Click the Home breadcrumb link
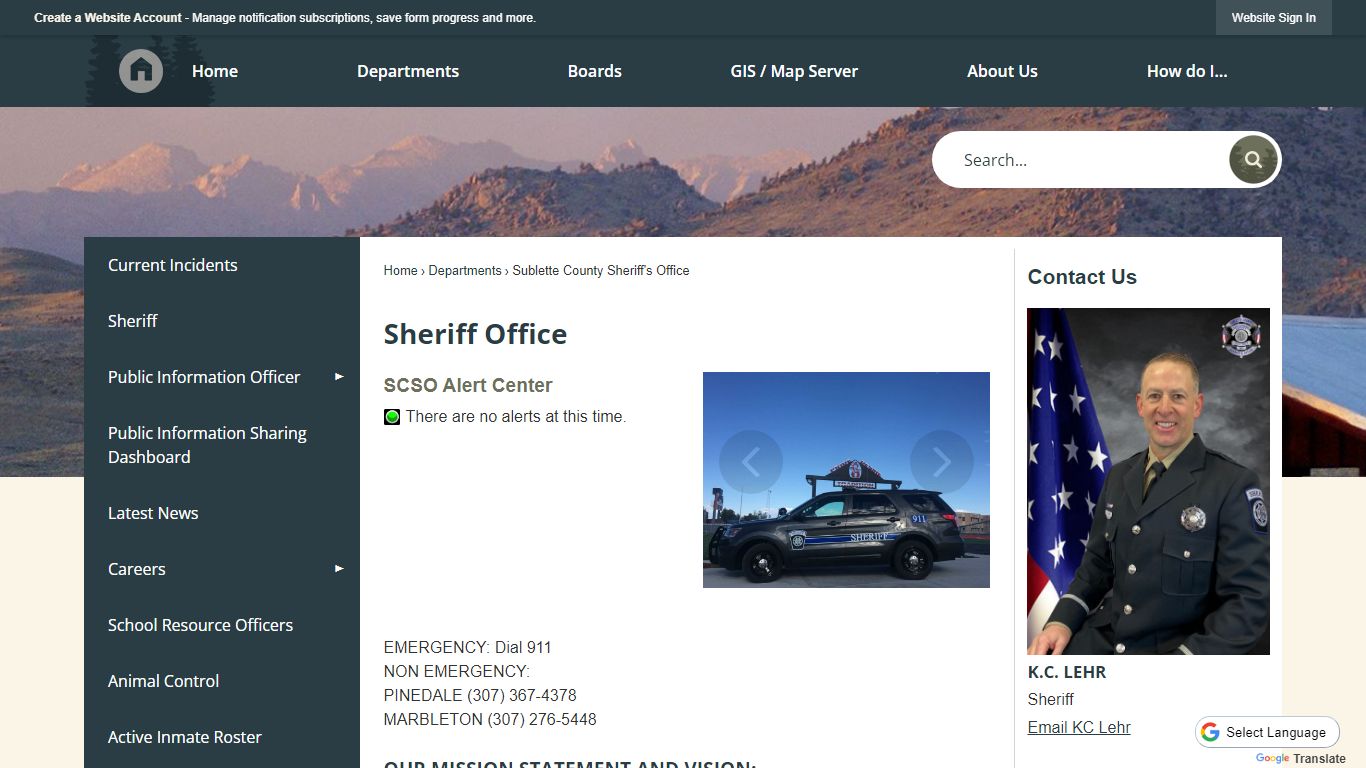Viewport: 1366px width, 768px height. click(400, 270)
